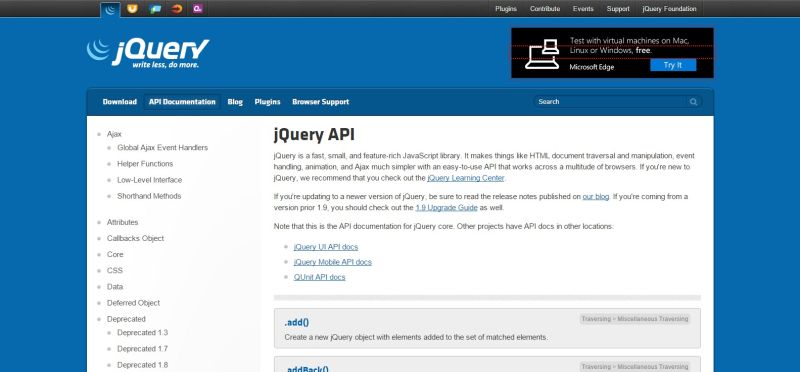This screenshot has width=800, height=372.
Task: Select the API Documentation tab
Action: 182,102
